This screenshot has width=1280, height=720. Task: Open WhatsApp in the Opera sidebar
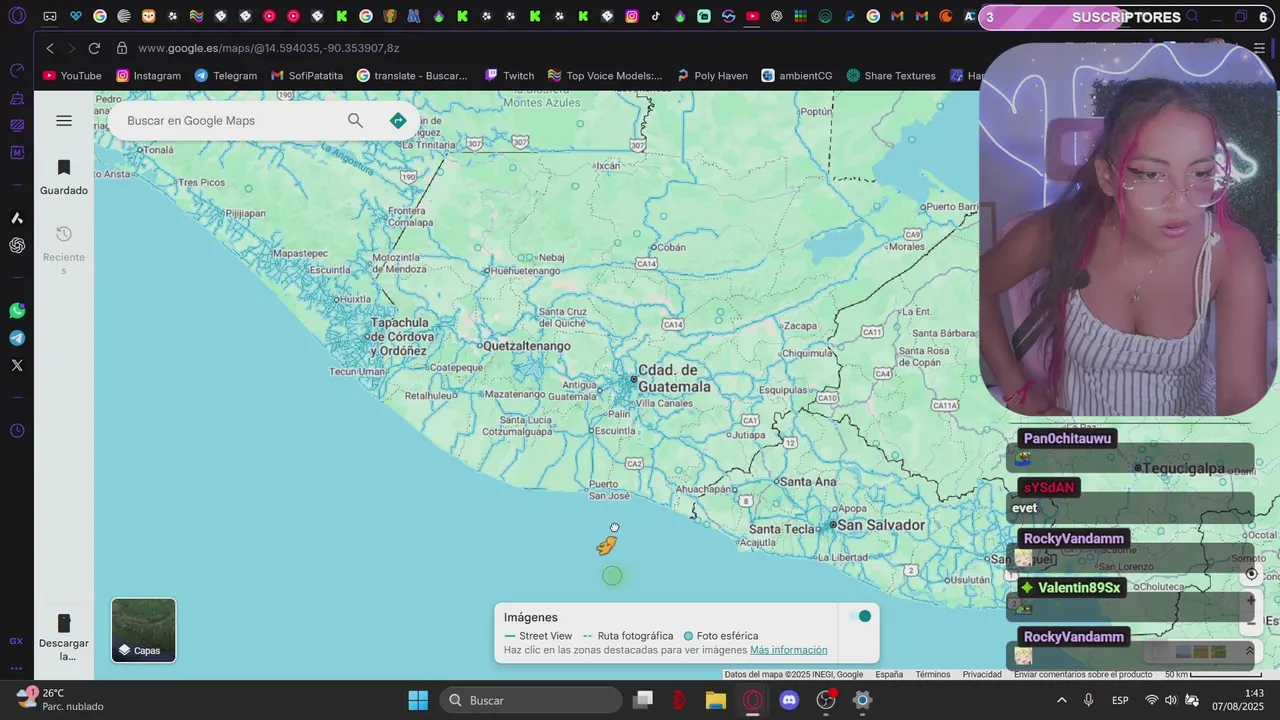pos(17,311)
